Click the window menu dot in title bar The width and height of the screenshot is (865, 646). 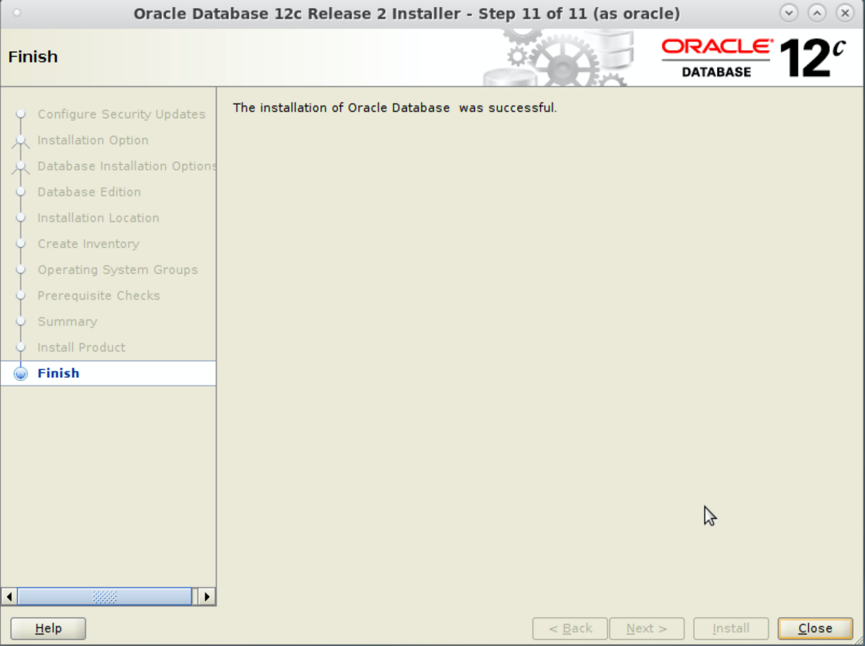(x=17, y=13)
